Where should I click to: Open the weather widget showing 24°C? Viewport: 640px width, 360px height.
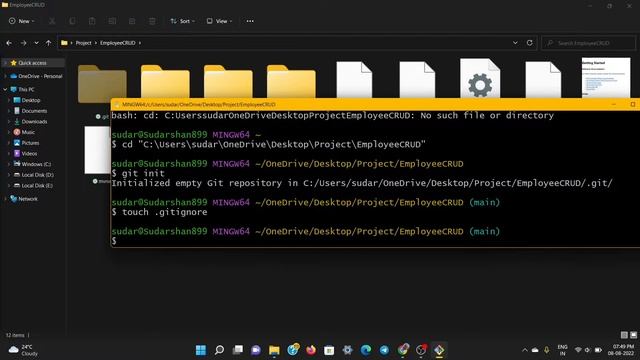24,350
